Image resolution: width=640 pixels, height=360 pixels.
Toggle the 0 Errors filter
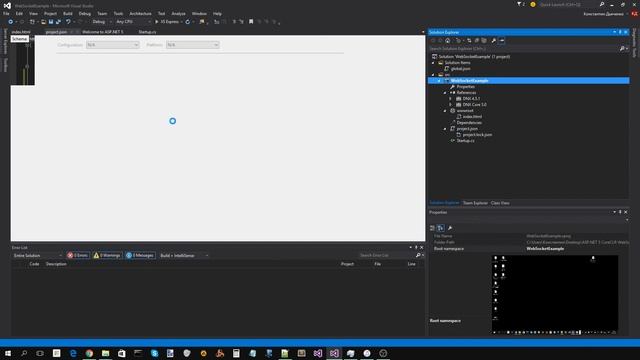point(78,256)
